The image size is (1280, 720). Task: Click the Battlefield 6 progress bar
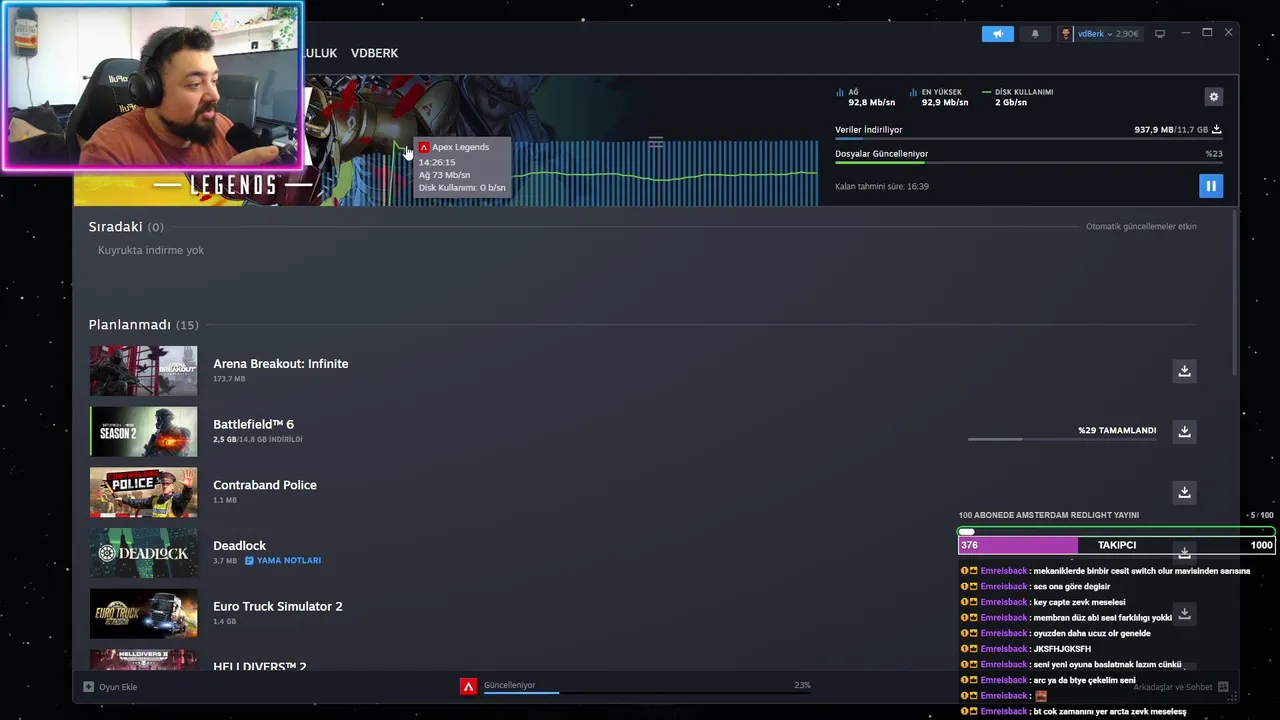pos(1062,439)
